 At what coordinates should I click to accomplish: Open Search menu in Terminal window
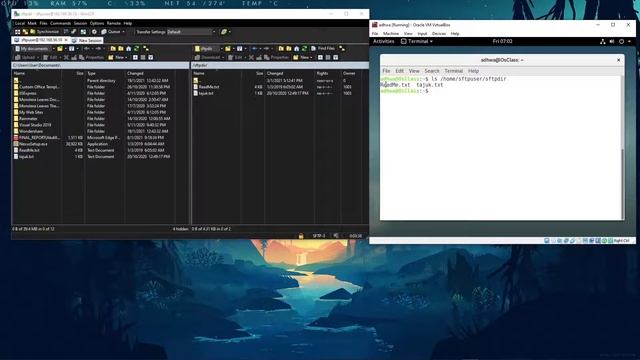[432, 71]
